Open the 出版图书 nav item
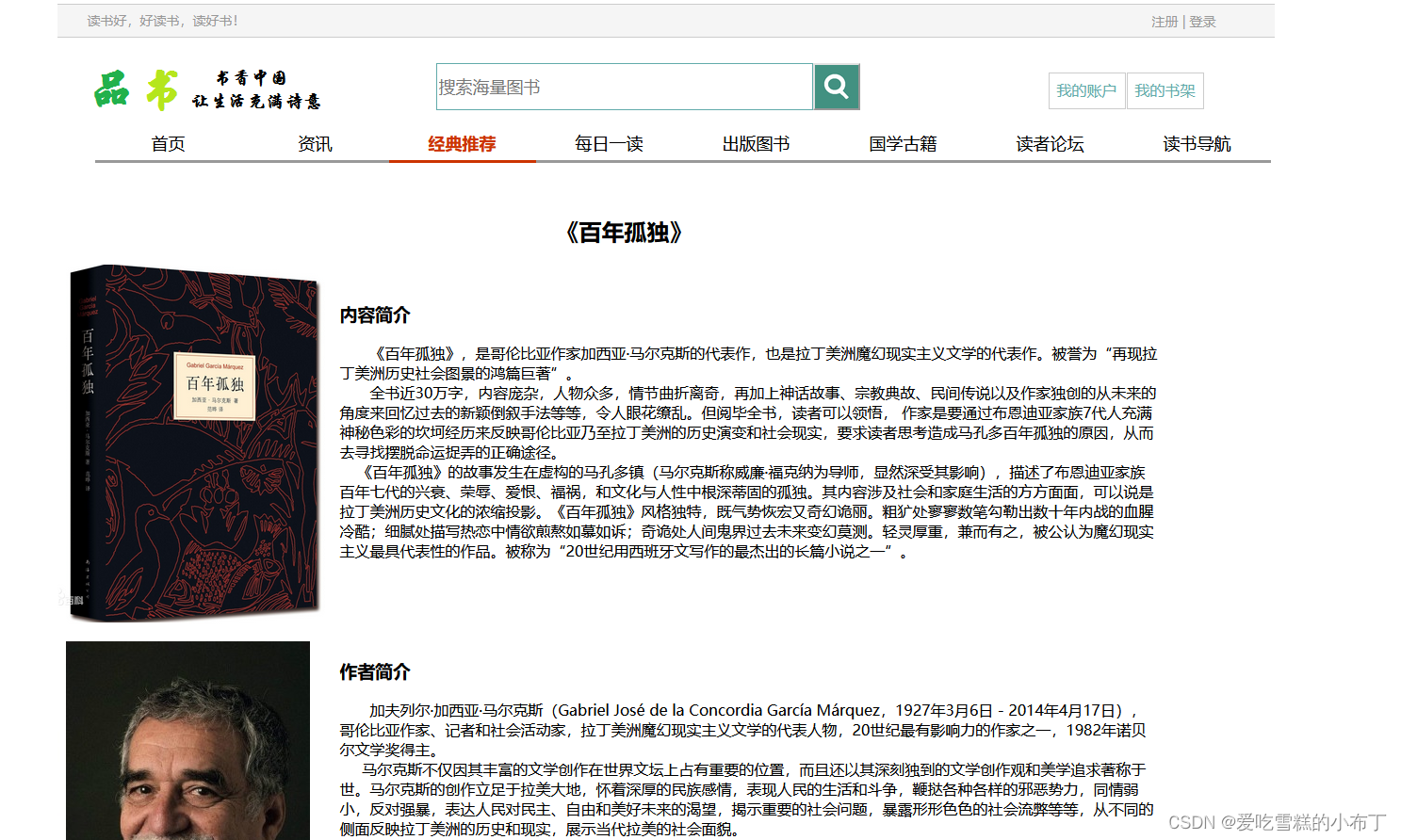 pos(756,144)
